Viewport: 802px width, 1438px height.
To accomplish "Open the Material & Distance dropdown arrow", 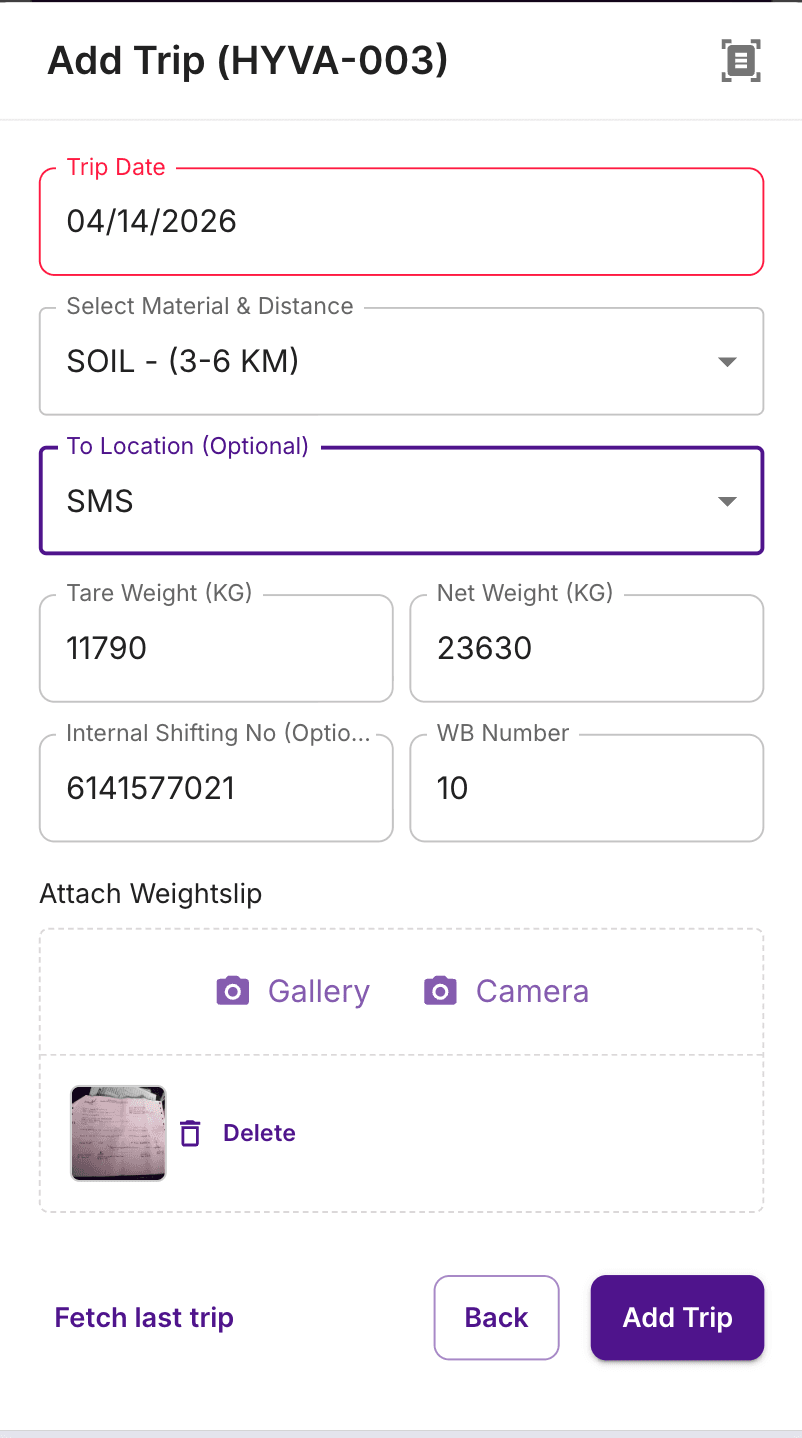I will pos(728,362).
